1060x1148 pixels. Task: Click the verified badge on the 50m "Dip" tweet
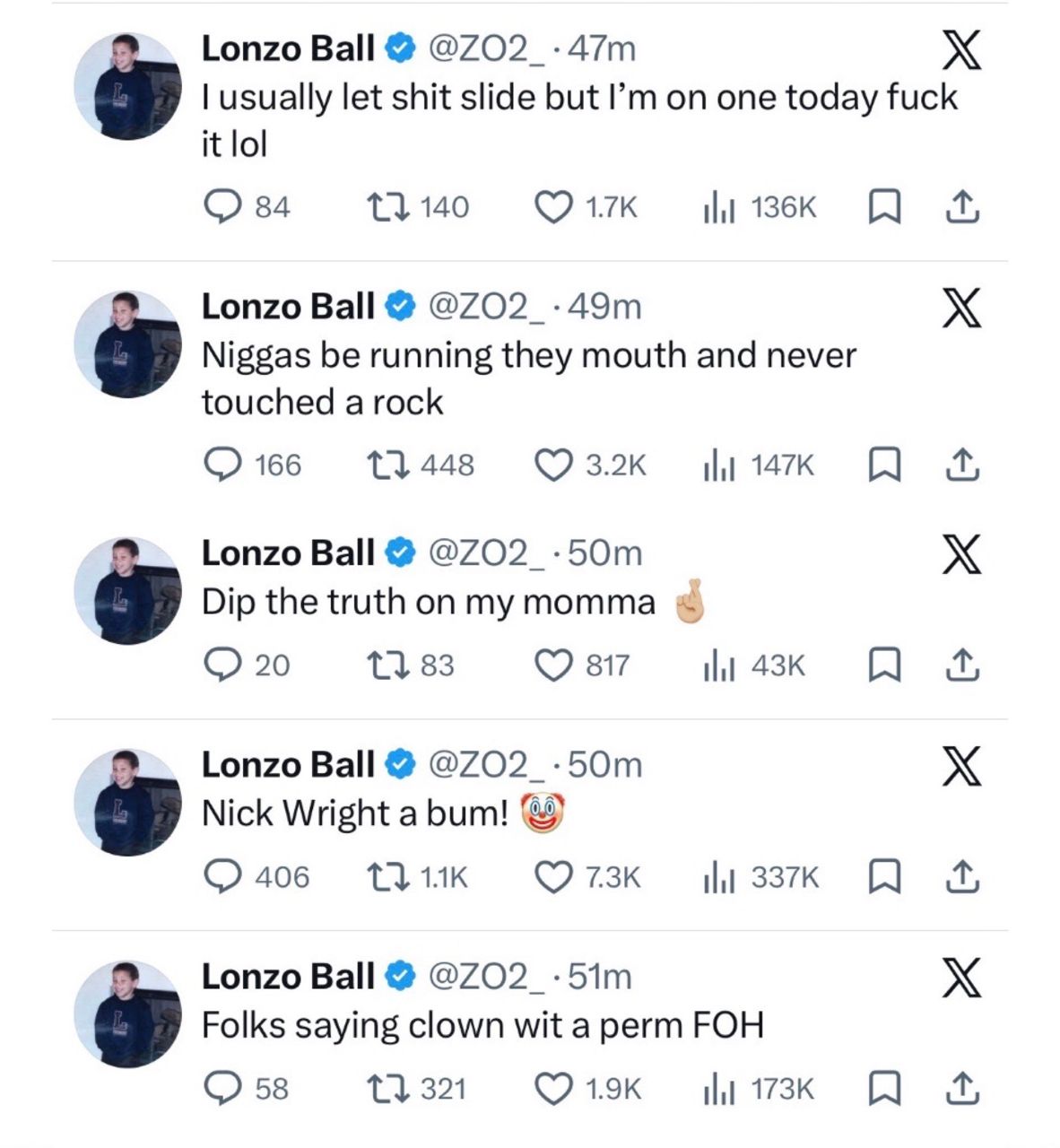[x=400, y=553]
